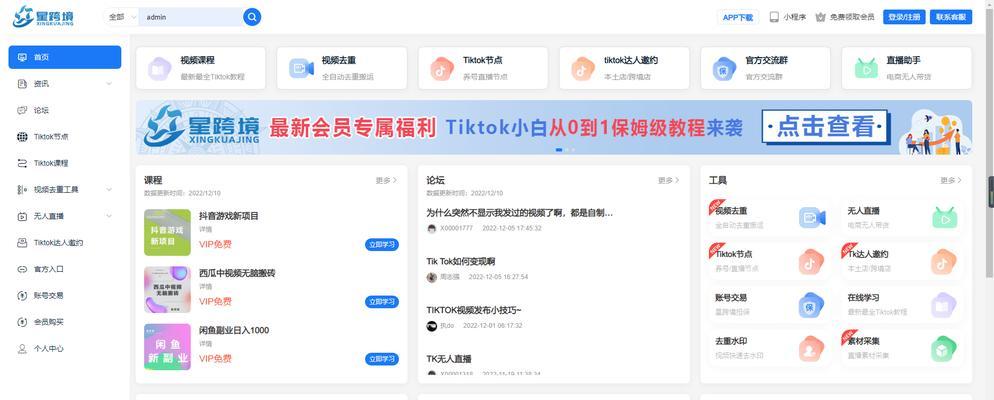The height and width of the screenshot is (400, 994).
Task: Click the 官方交流群 top card icon
Action: (x=723, y=68)
